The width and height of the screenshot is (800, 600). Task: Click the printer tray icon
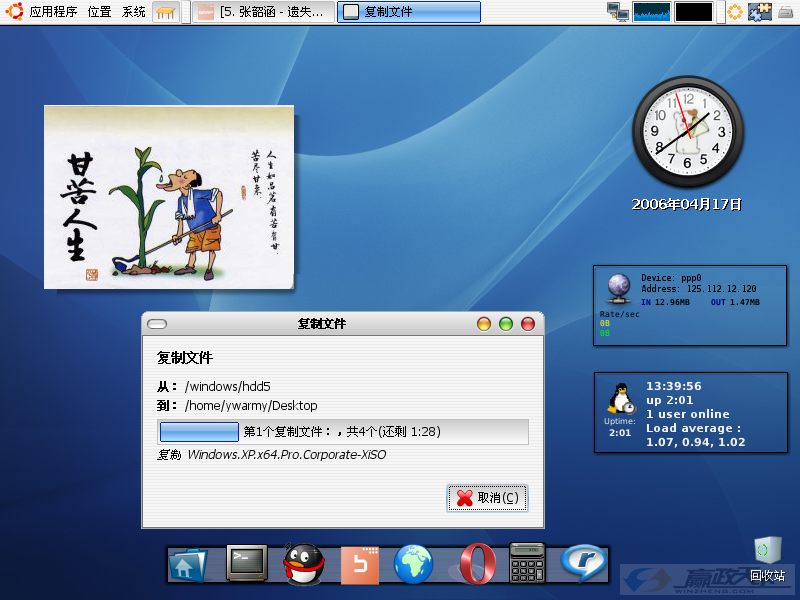[786, 12]
